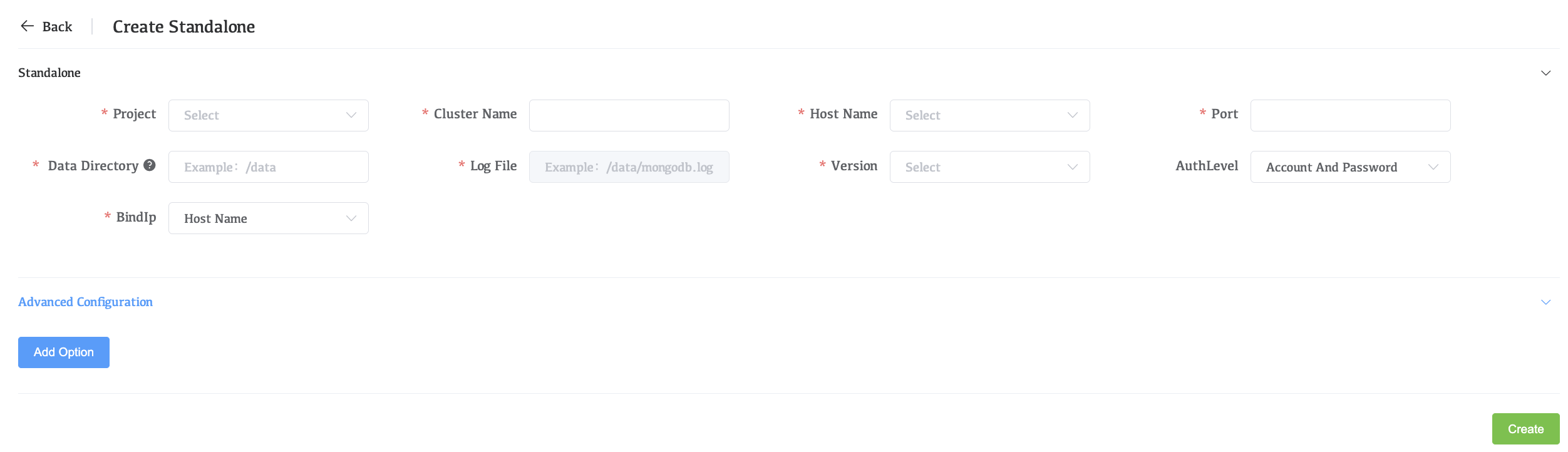This screenshot has width=1568, height=452.
Task: Click the Log File text field
Action: 629,167
